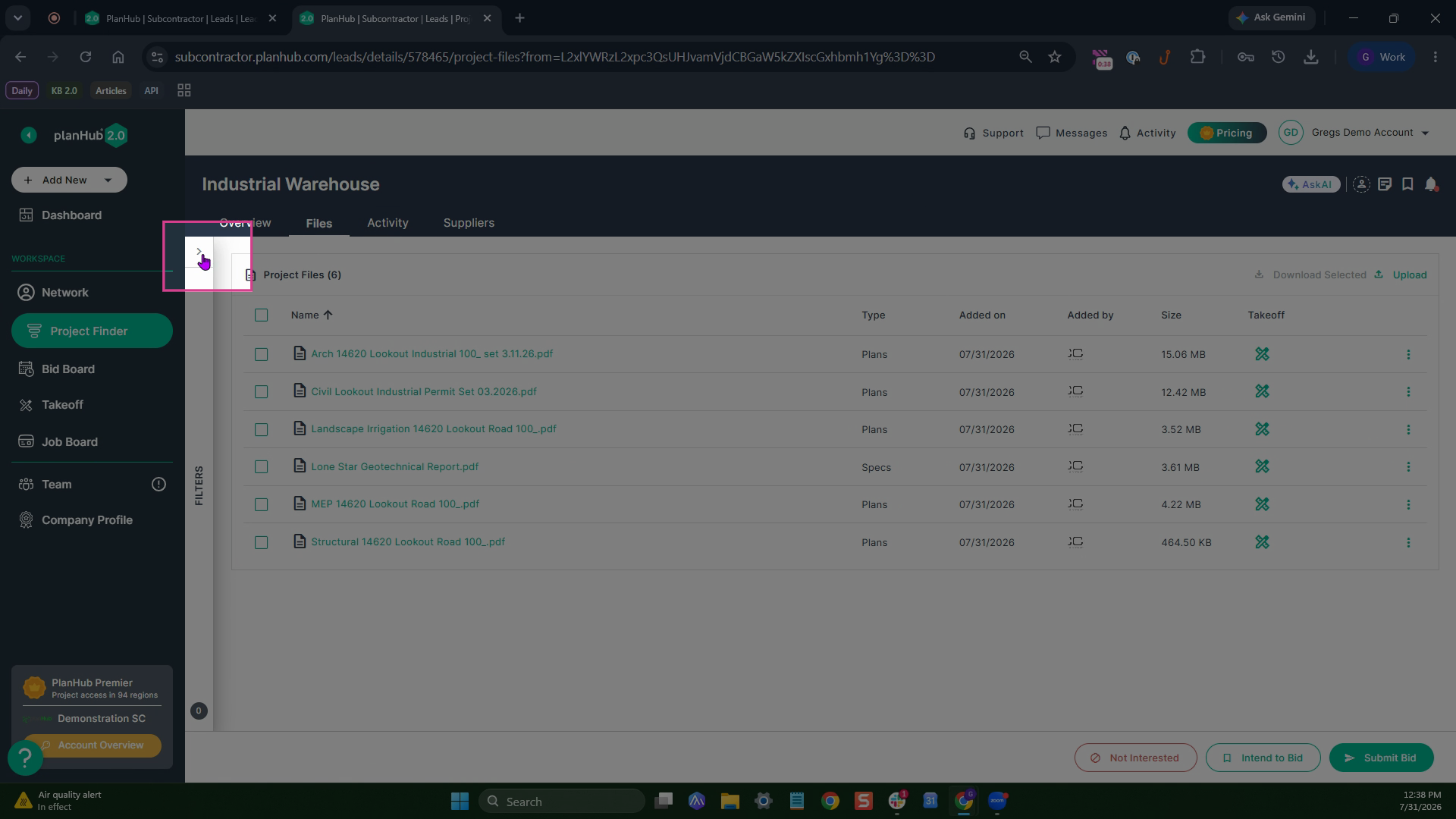Go to the Suppliers tab

[x=469, y=223]
